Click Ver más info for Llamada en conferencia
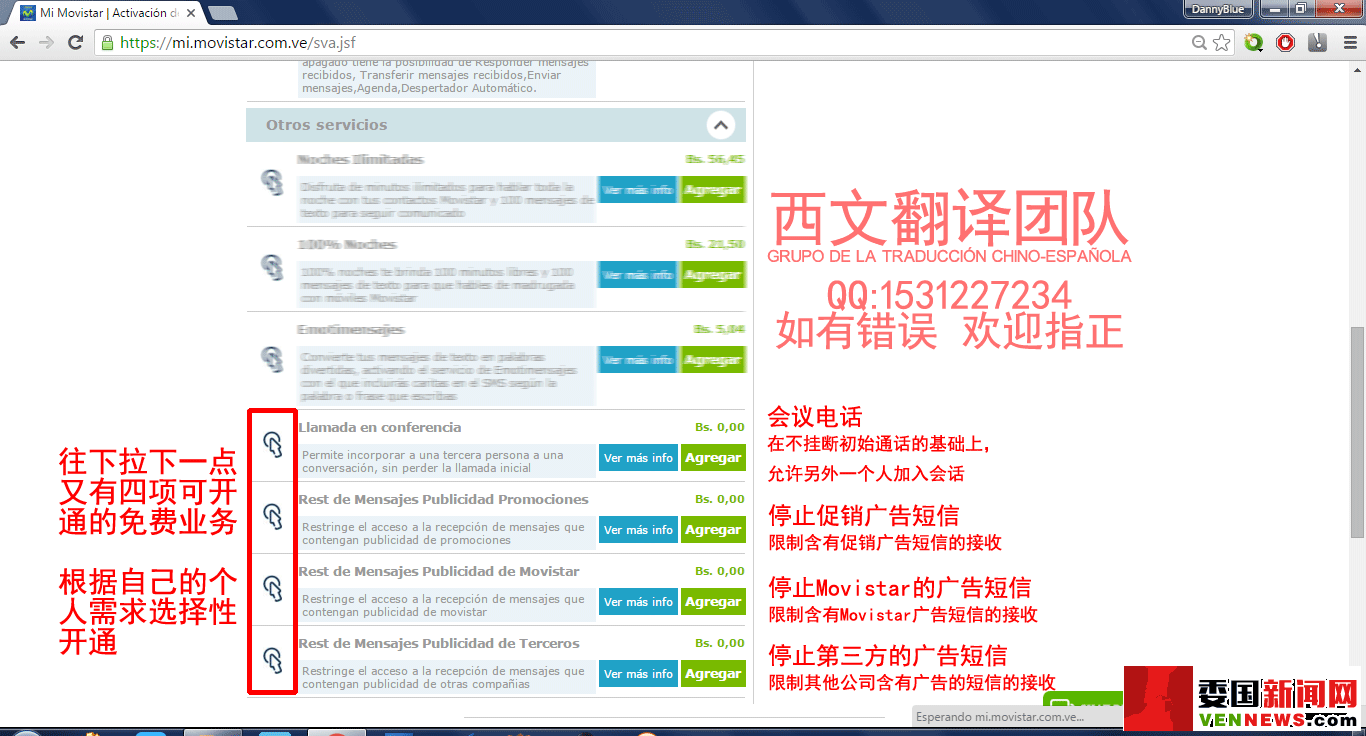The width and height of the screenshot is (1366, 736). coord(638,458)
